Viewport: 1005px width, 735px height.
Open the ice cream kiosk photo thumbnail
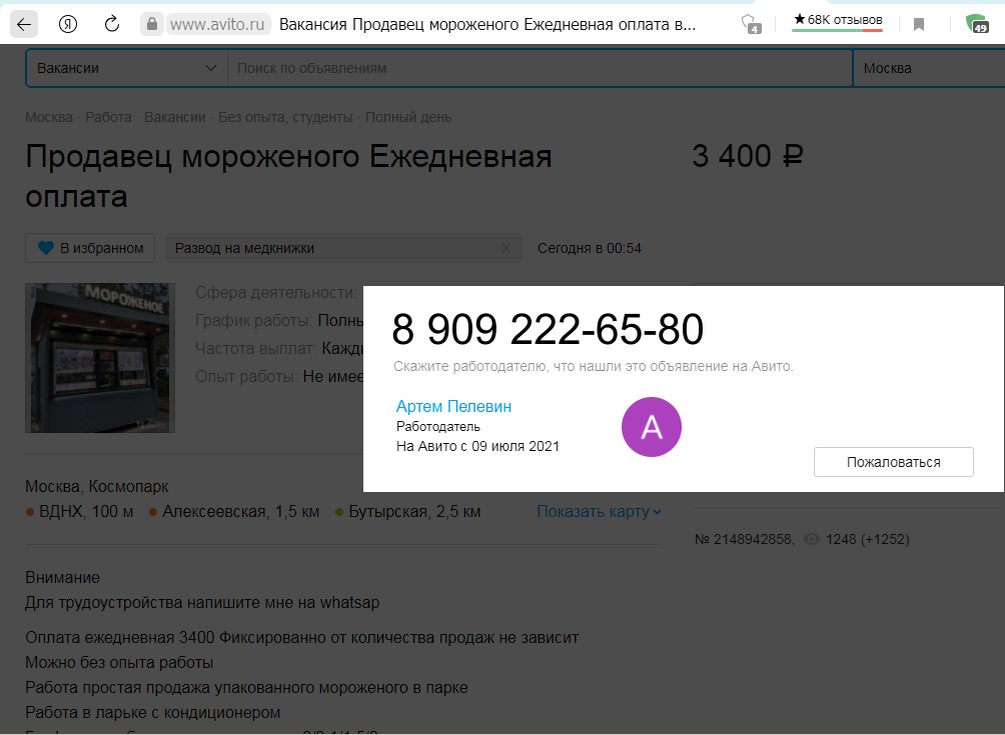pos(100,358)
